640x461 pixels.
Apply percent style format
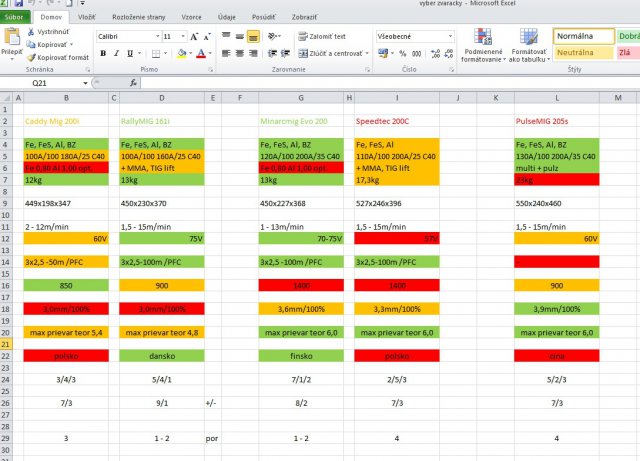coord(403,53)
